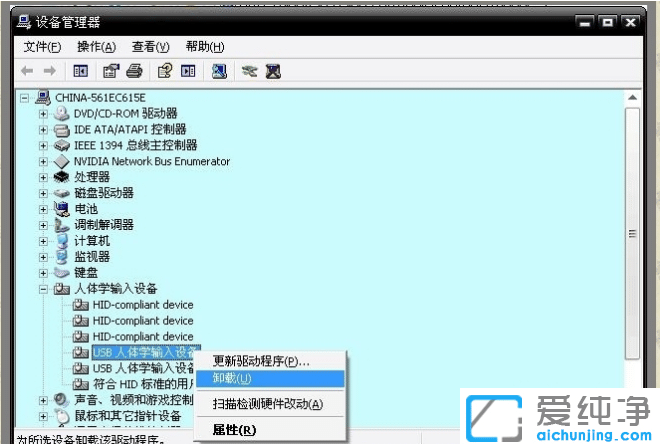Image resolution: width=660 pixels, height=448 pixels.
Task: Scan for hardware changes toolbar icon
Action: point(219,71)
